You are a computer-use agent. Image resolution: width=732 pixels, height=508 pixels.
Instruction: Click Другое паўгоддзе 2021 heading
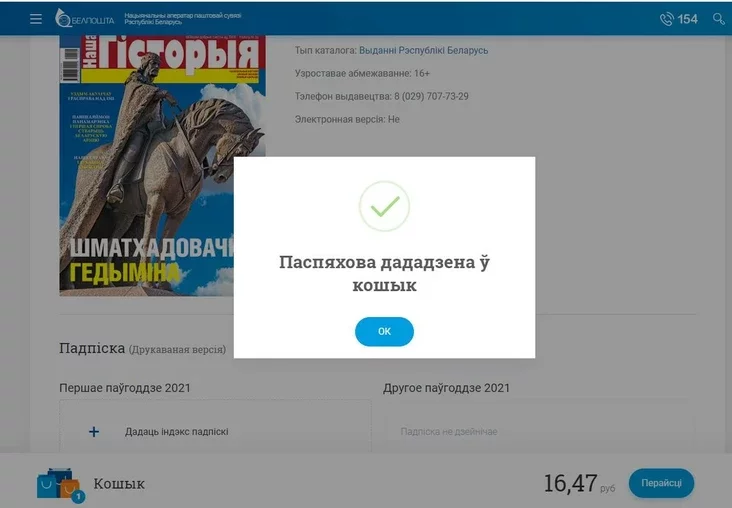[x=446, y=388]
